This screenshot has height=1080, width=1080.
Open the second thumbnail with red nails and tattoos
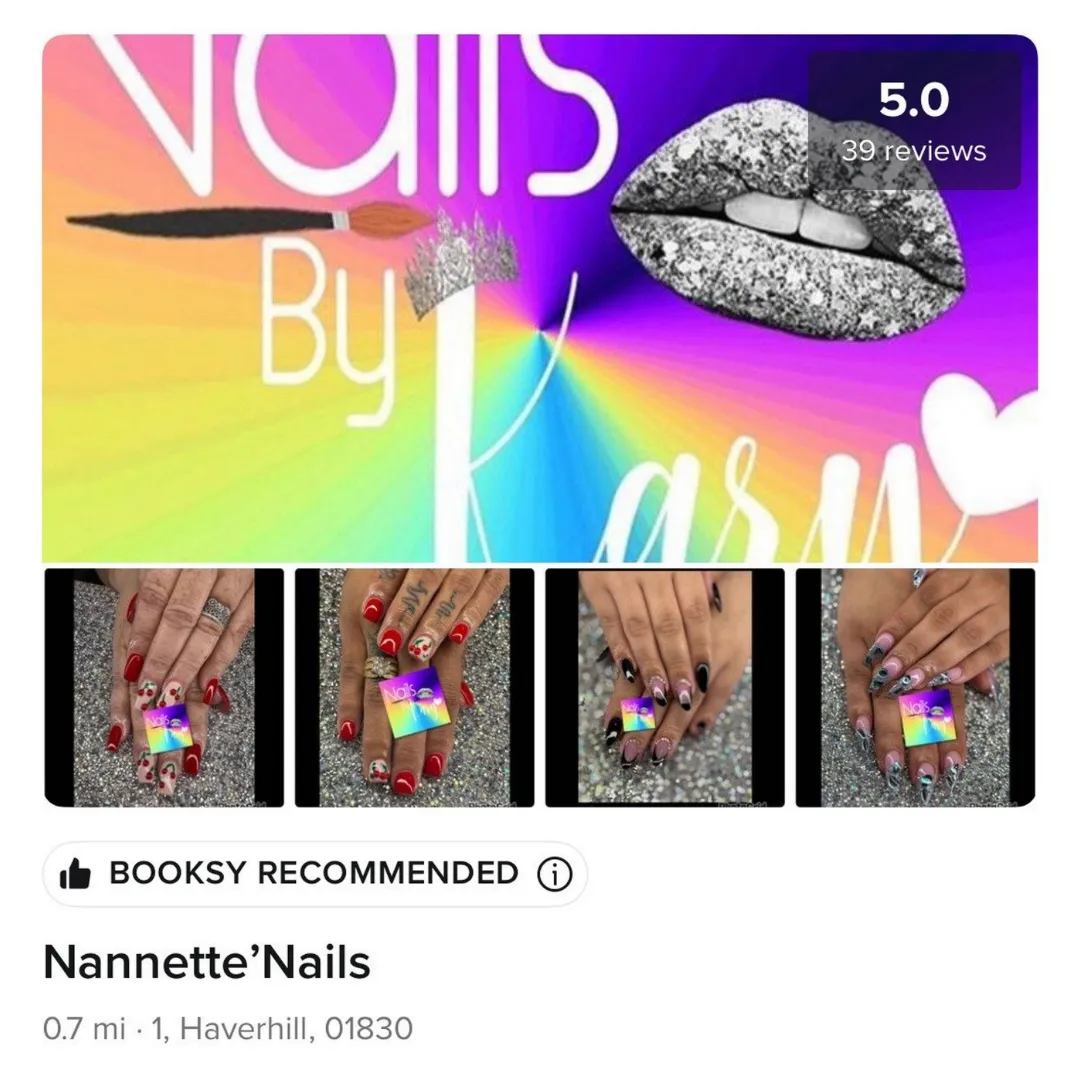[415, 687]
